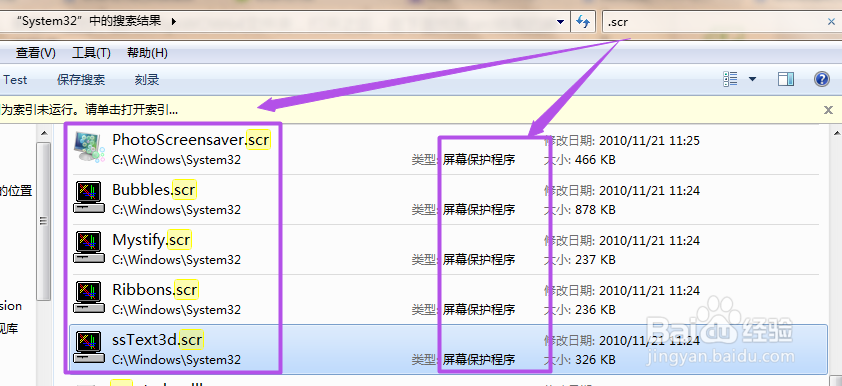Open the view options dropdown arrow
This screenshot has width=842, height=386.
[x=752, y=79]
